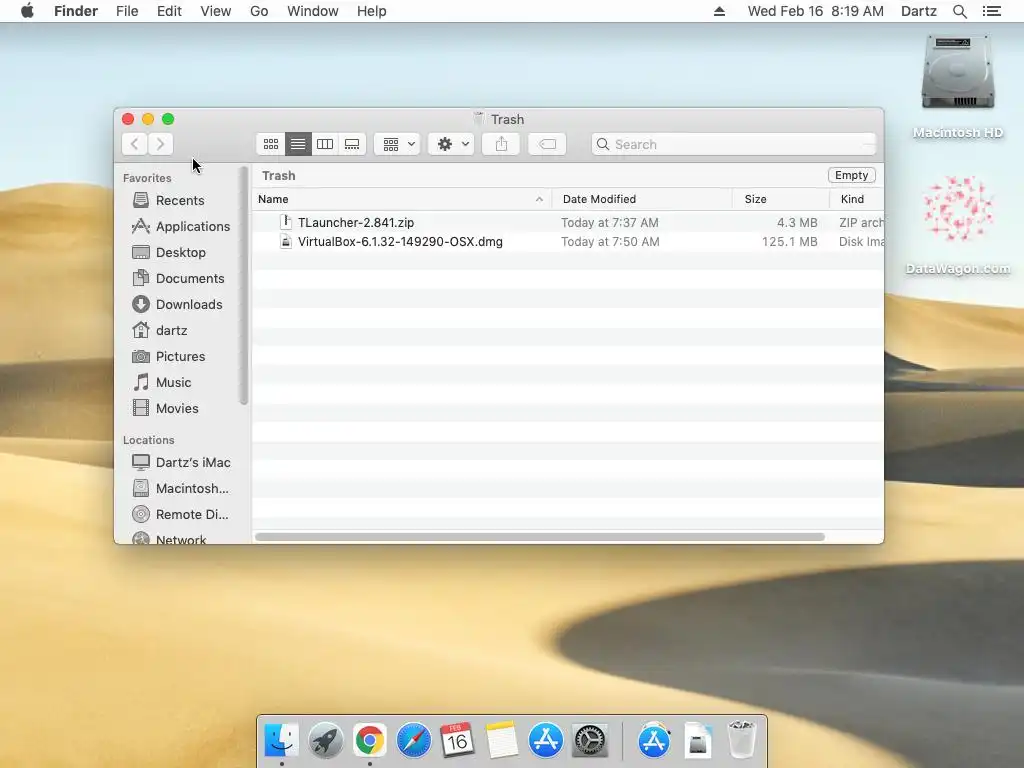Viewport: 1024px width, 768px height.
Task: Open System Preferences from the Dock
Action: (x=590, y=740)
